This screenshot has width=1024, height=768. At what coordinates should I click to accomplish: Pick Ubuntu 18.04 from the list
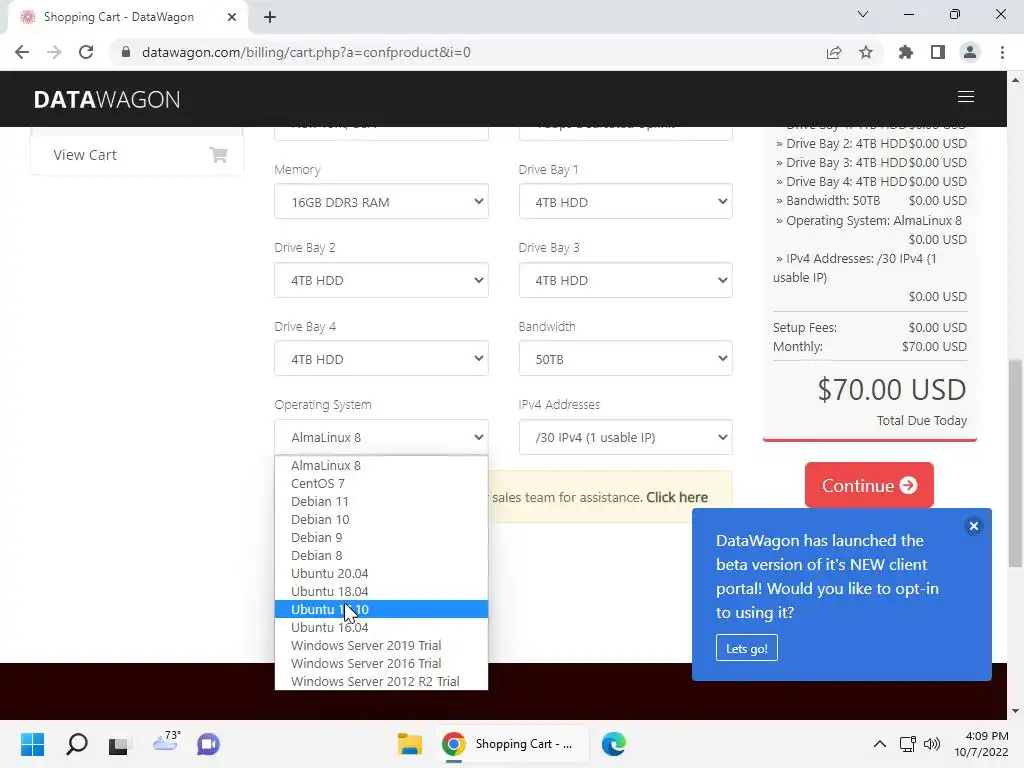381,592
